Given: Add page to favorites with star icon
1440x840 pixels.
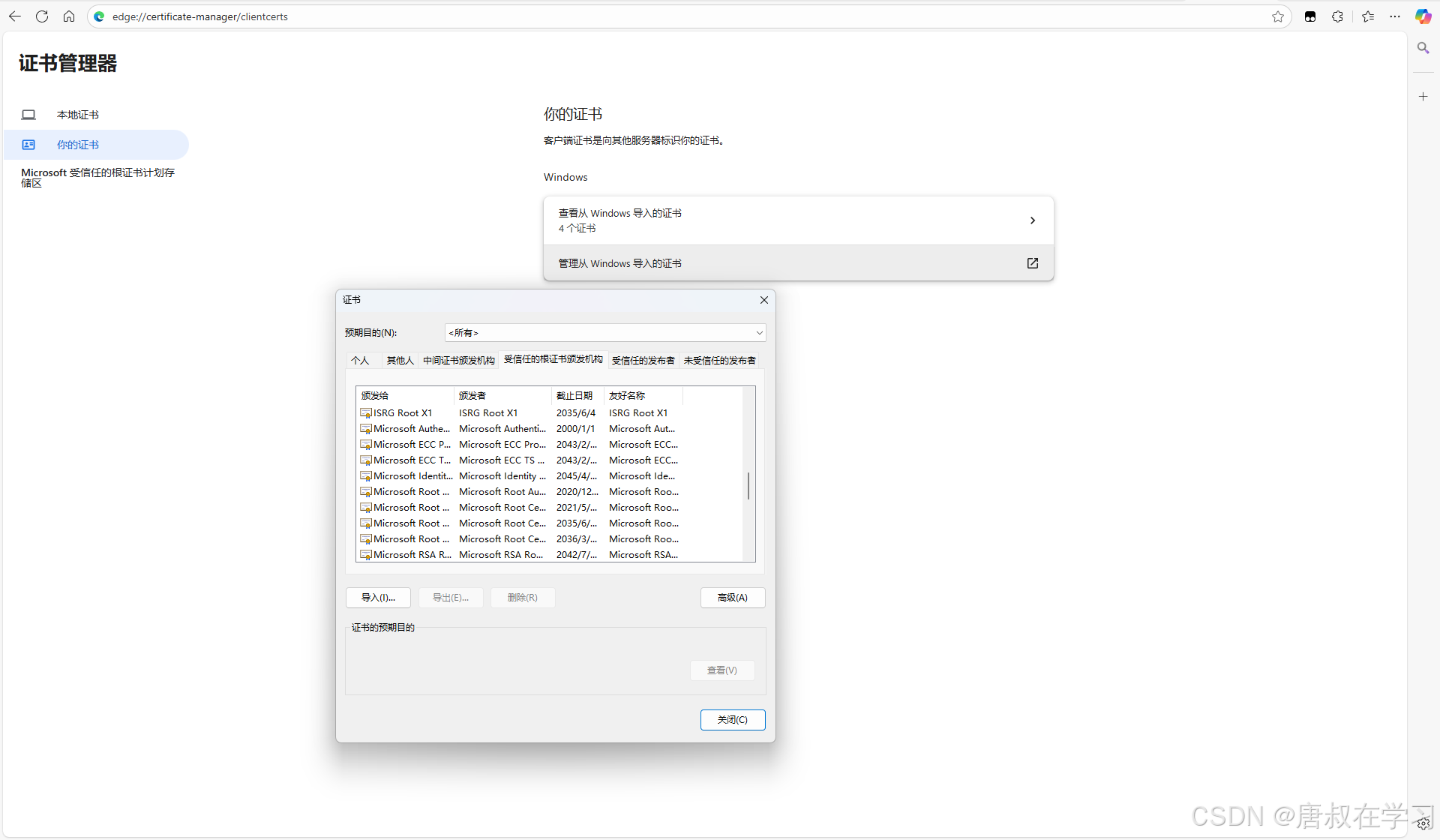Looking at the screenshot, I should click(x=1278, y=16).
